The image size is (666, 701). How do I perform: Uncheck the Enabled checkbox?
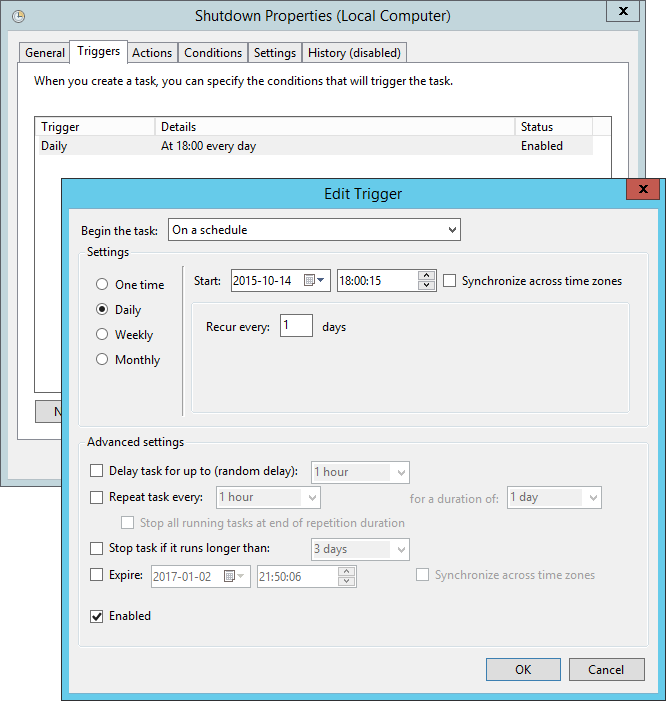97,616
